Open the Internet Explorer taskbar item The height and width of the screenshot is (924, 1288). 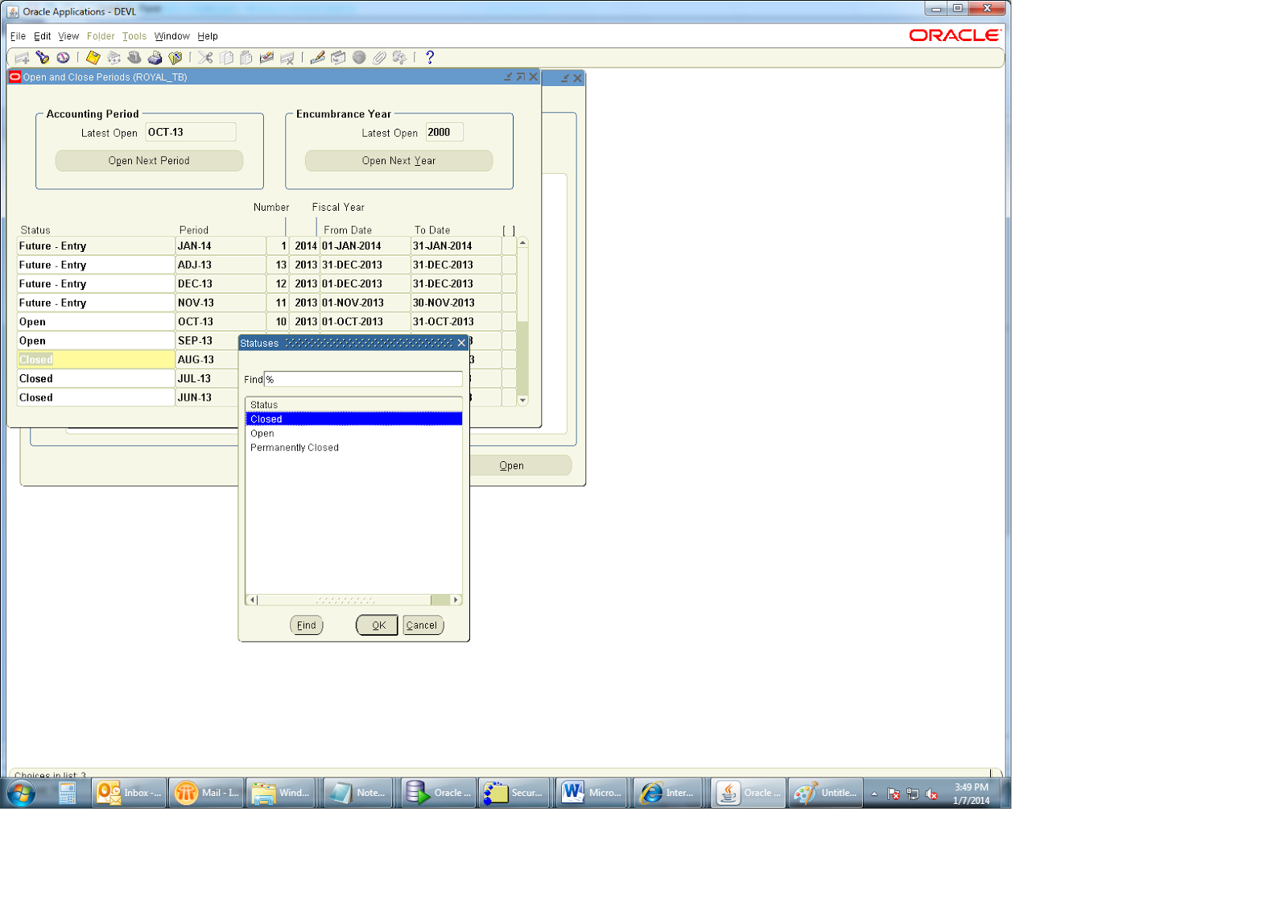(x=667, y=794)
